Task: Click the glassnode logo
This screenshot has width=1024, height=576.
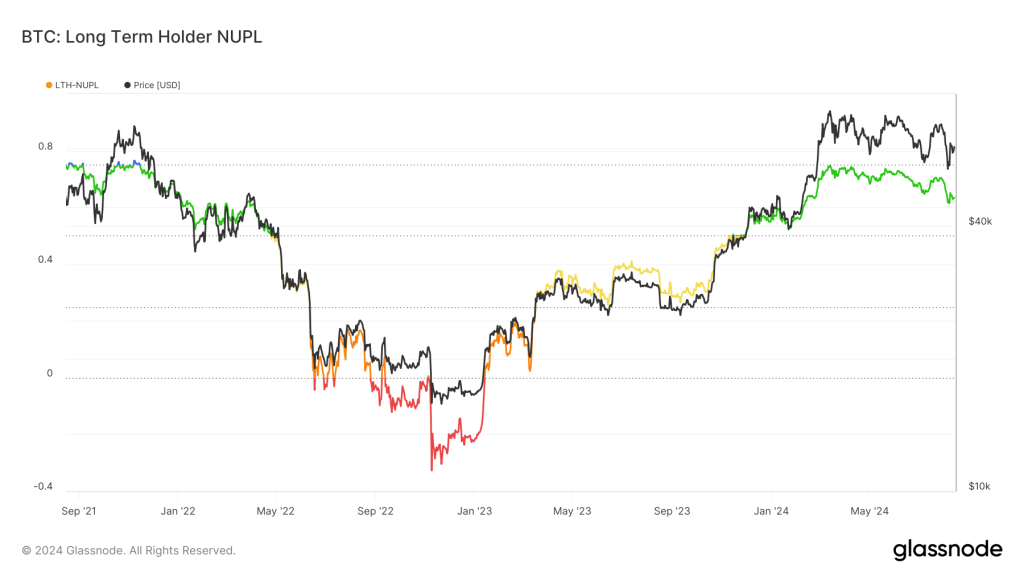Action: pyautogui.click(x=947, y=549)
